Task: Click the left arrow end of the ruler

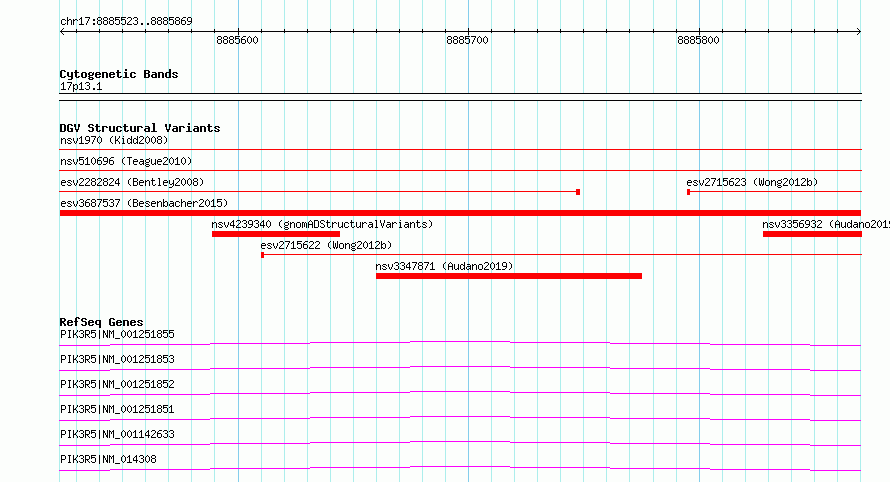Action: pyautogui.click(x=62, y=32)
